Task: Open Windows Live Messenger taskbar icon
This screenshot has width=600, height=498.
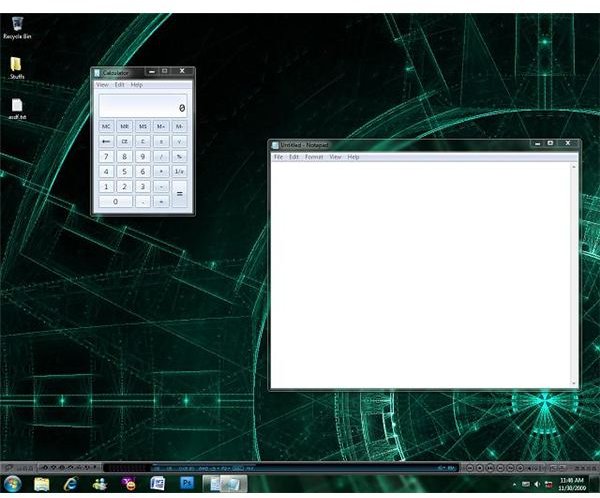Action: [100, 484]
